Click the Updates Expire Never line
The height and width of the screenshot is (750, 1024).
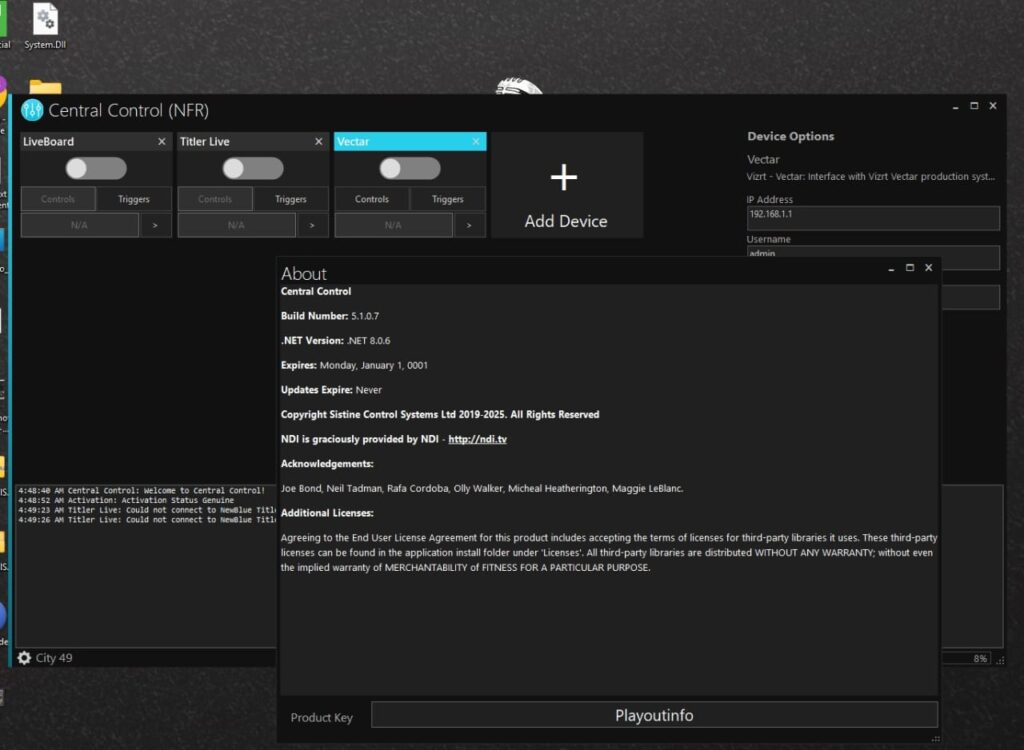pyautogui.click(x=331, y=390)
